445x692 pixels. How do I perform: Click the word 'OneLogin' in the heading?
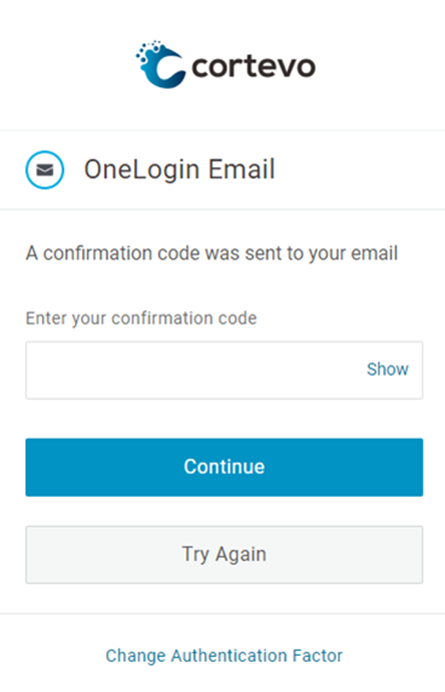[142, 170]
